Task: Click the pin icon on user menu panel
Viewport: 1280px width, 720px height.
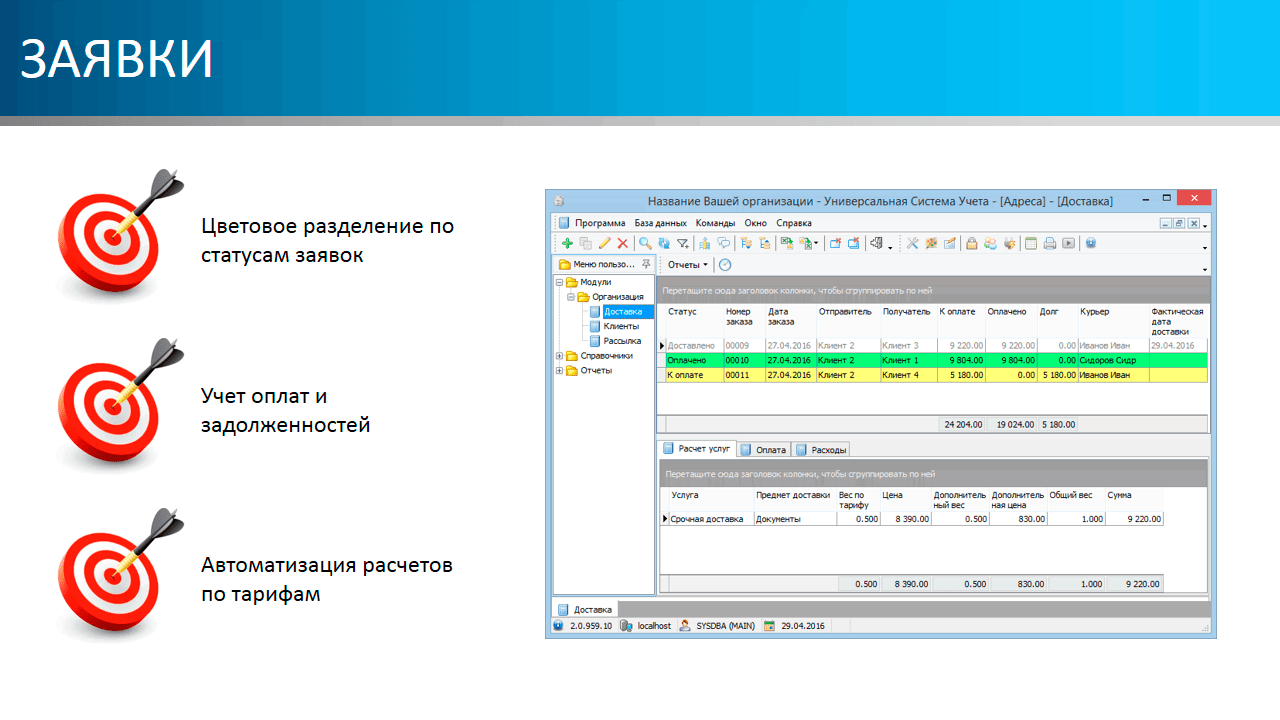Action: click(x=645, y=264)
